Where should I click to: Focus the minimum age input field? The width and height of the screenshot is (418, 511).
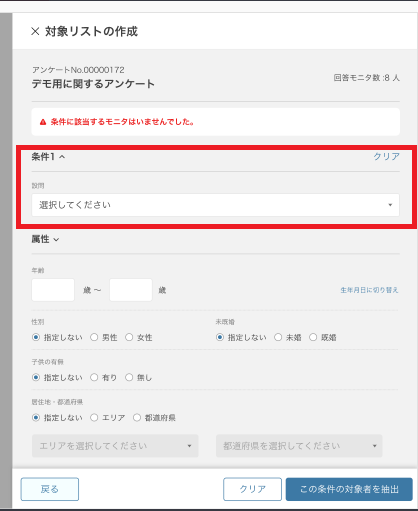coord(53,290)
